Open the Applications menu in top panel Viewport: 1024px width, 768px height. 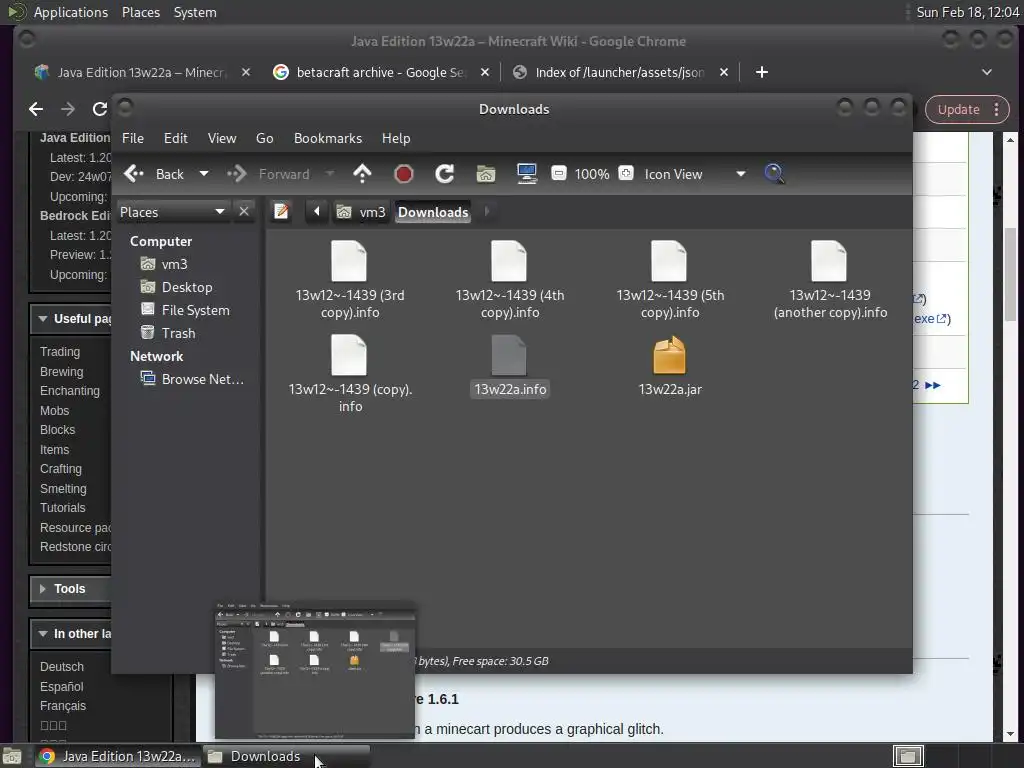(71, 12)
